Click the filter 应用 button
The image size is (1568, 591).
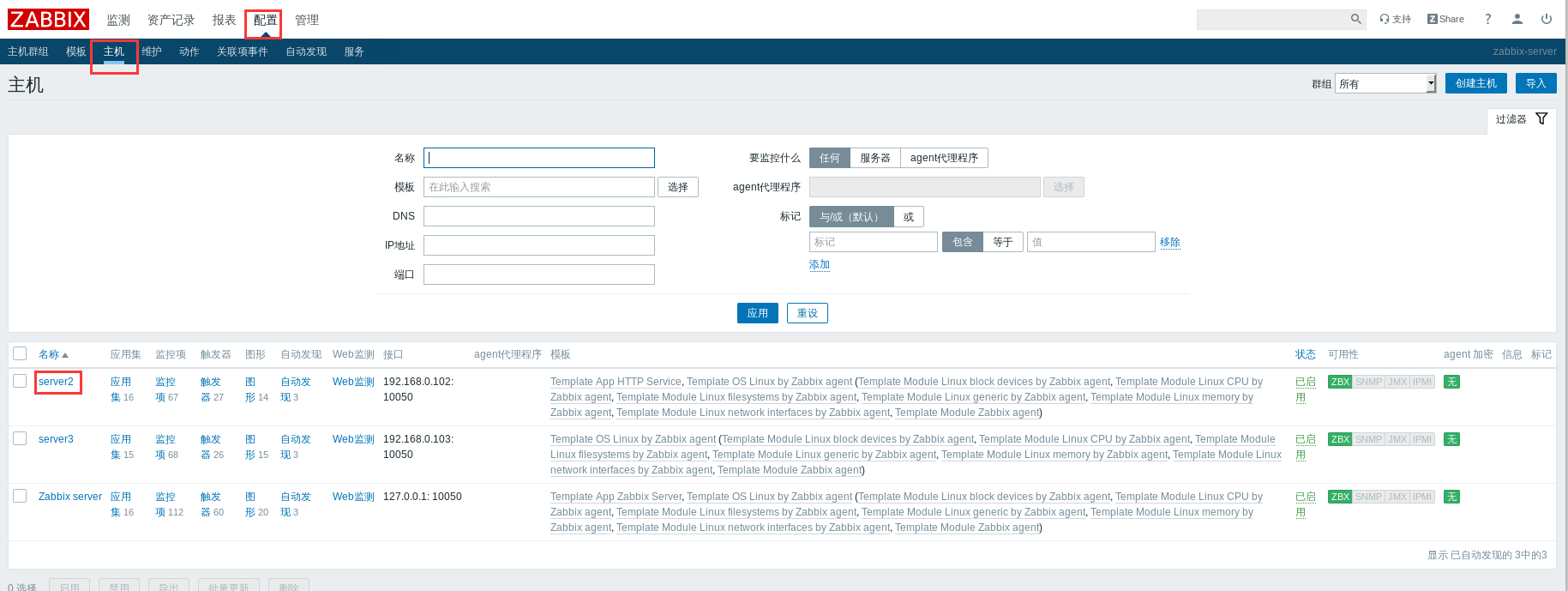[758, 313]
